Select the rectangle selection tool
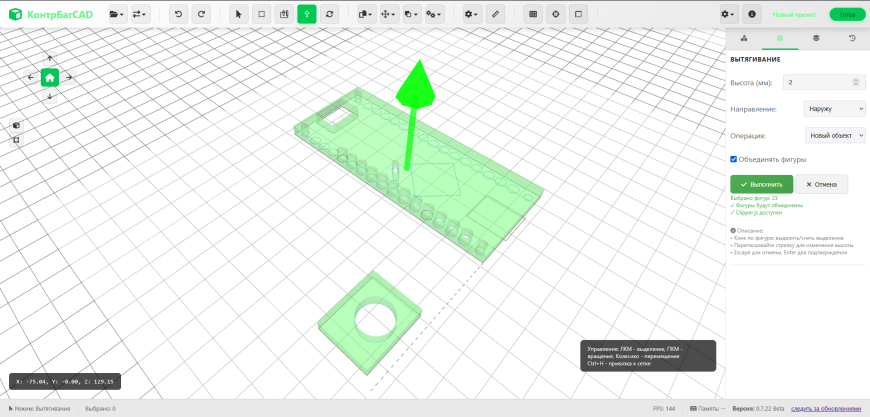The image size is (870, 417). pyautogui.click(x=261, y=14)
